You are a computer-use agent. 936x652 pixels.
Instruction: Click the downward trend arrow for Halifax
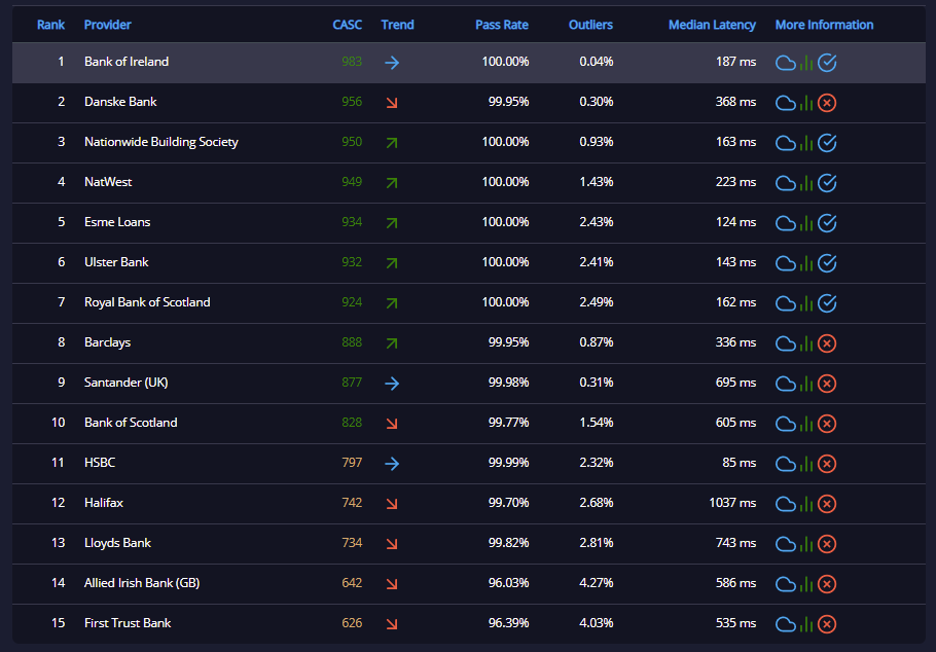392,503
